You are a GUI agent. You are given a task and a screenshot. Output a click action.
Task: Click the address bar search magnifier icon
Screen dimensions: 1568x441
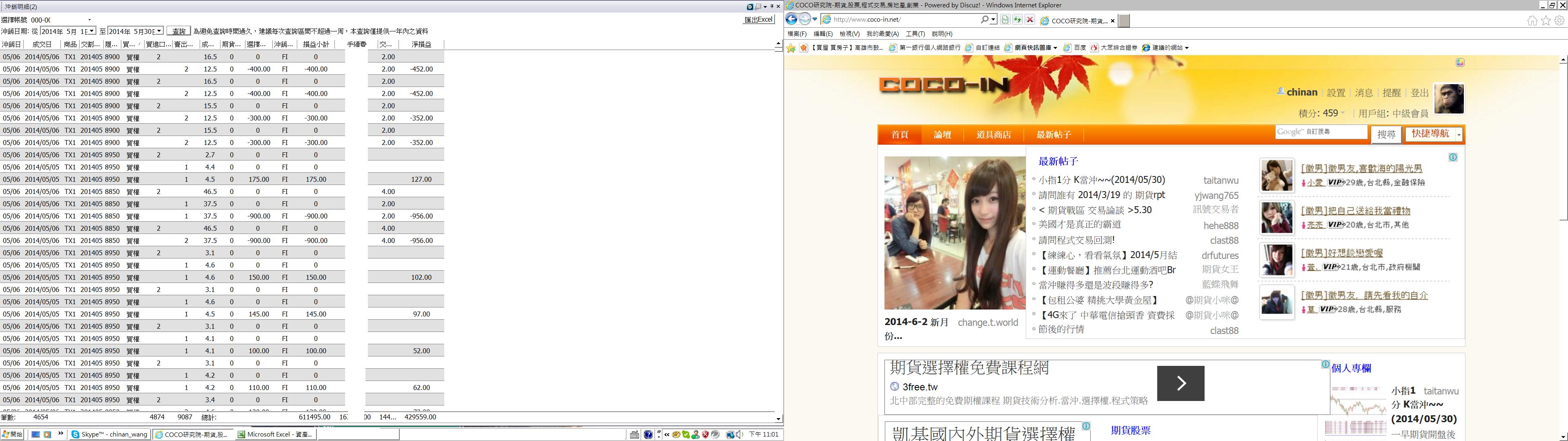[x=984, y=20]
